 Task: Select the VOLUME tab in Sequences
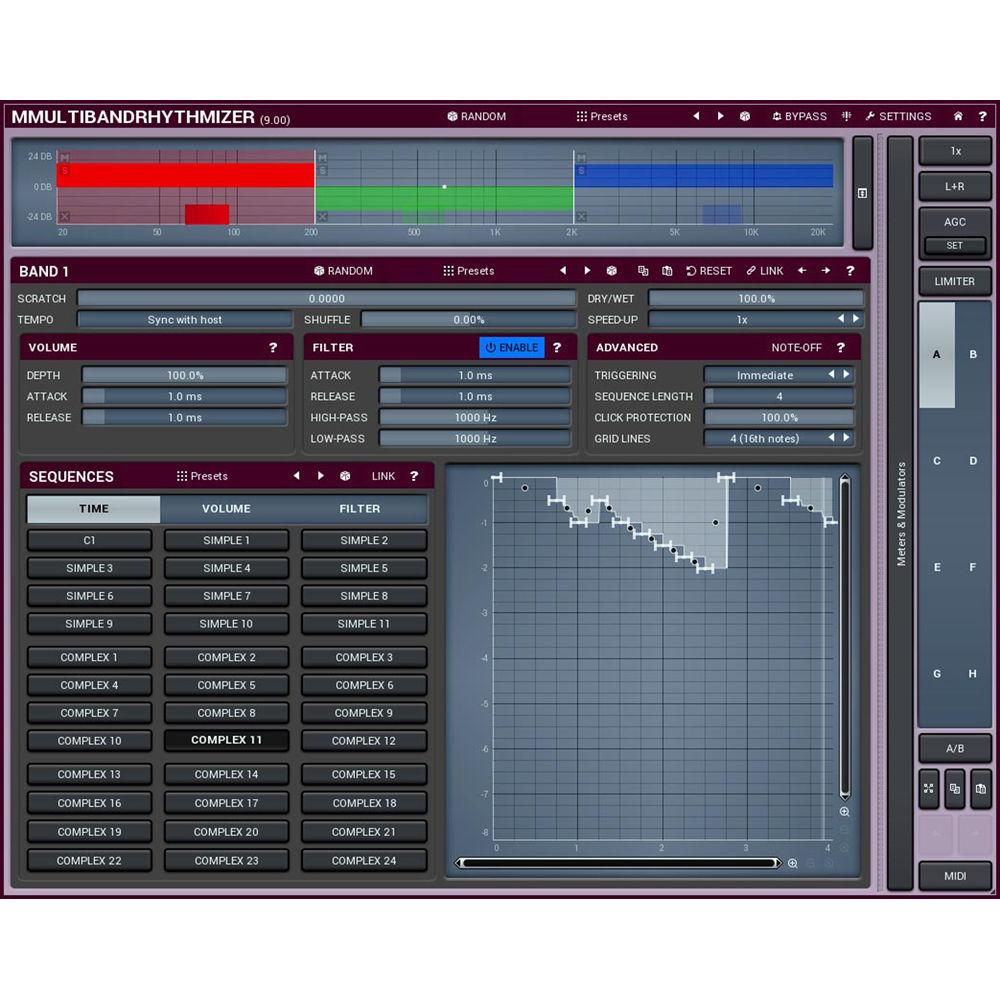(x=226, y=509)
